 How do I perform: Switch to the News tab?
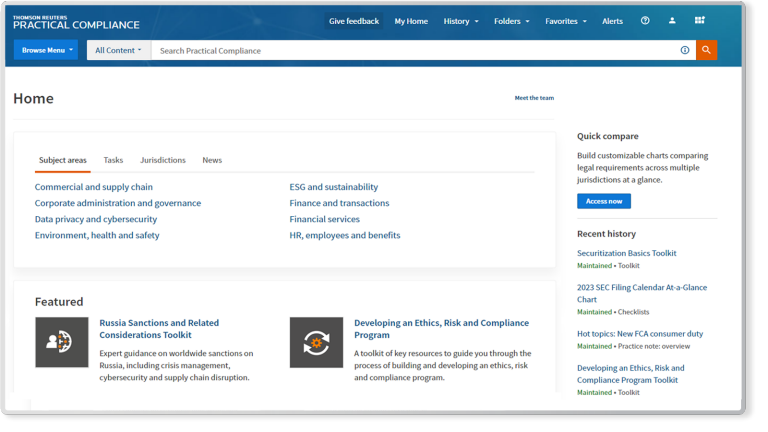point(212,160)
